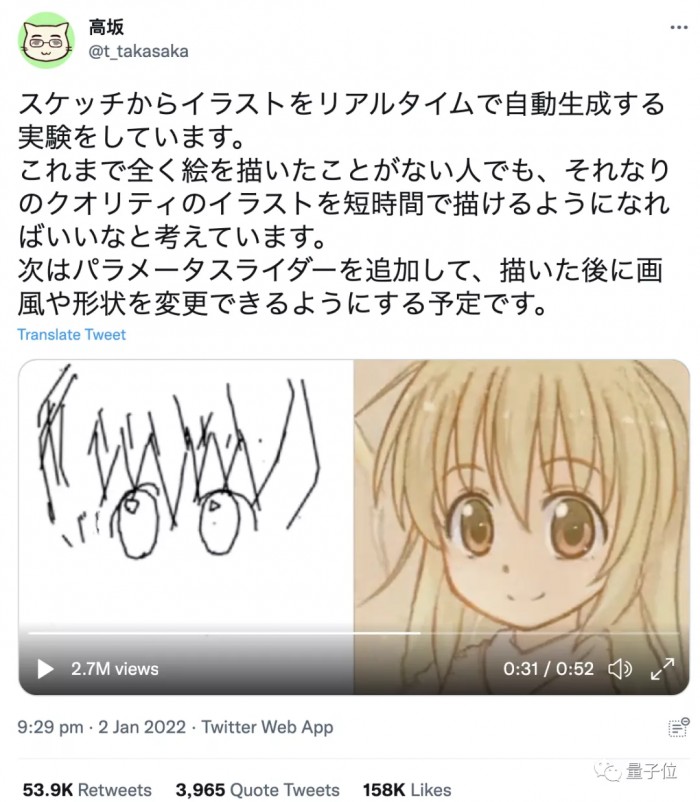Screen dimensions: 700x802
Task: View the 3,965 Quote Tweets
Action: click(x=257, y=790)
